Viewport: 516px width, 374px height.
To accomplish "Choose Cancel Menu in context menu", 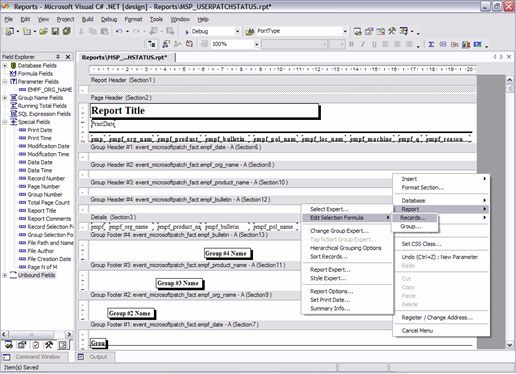I will click(417, 331).
